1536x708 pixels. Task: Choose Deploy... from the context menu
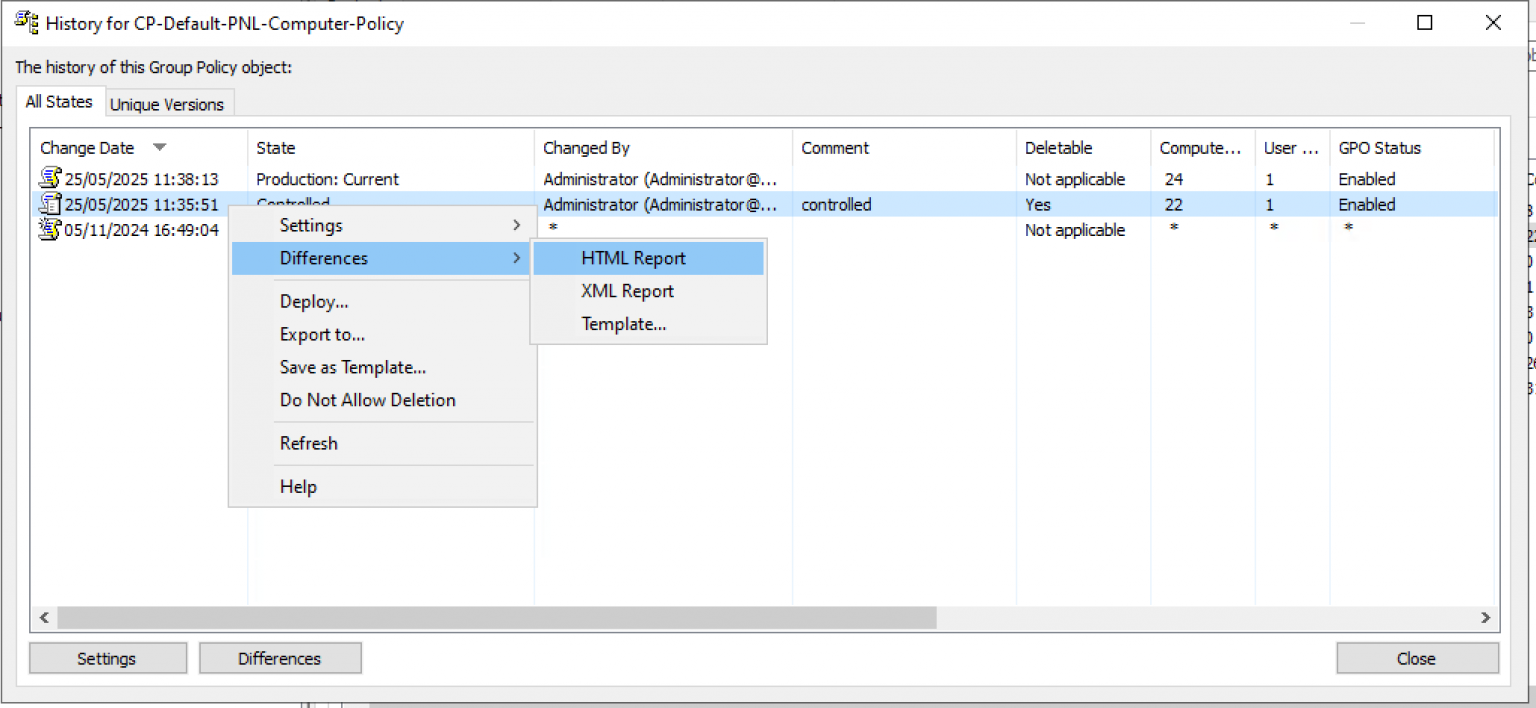point(313,301)
